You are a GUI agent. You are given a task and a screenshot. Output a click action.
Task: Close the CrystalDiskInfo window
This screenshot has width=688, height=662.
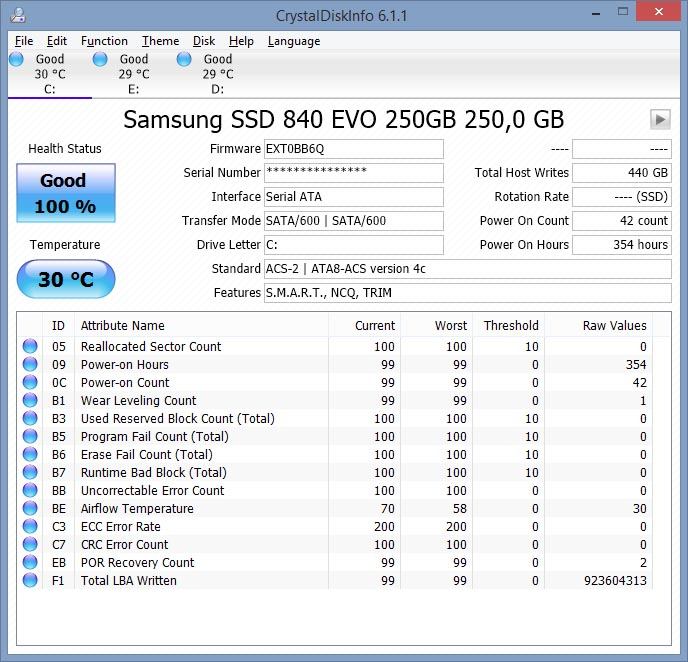tap(658, 12)
